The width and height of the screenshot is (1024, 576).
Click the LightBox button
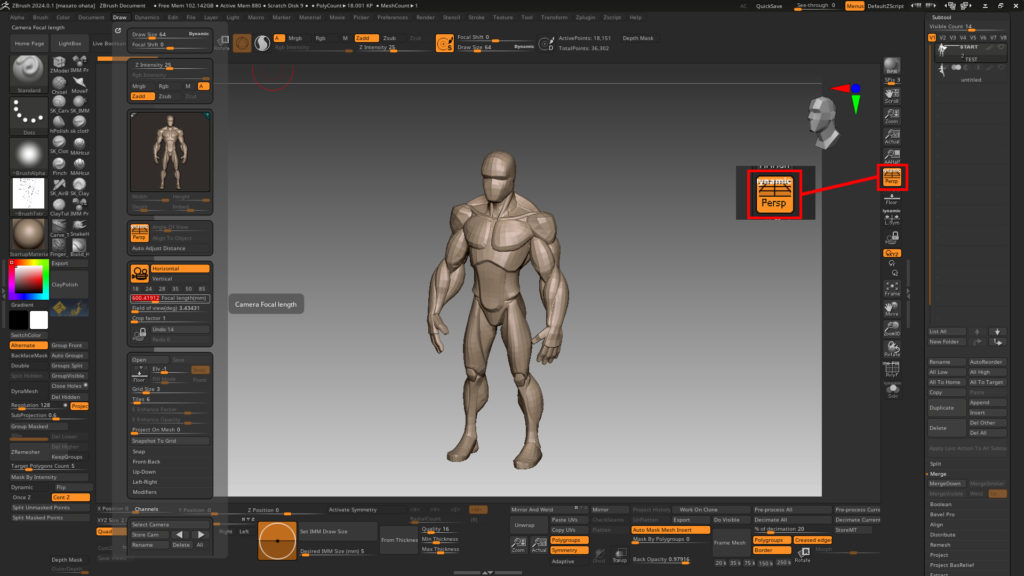tap(70, 44)
